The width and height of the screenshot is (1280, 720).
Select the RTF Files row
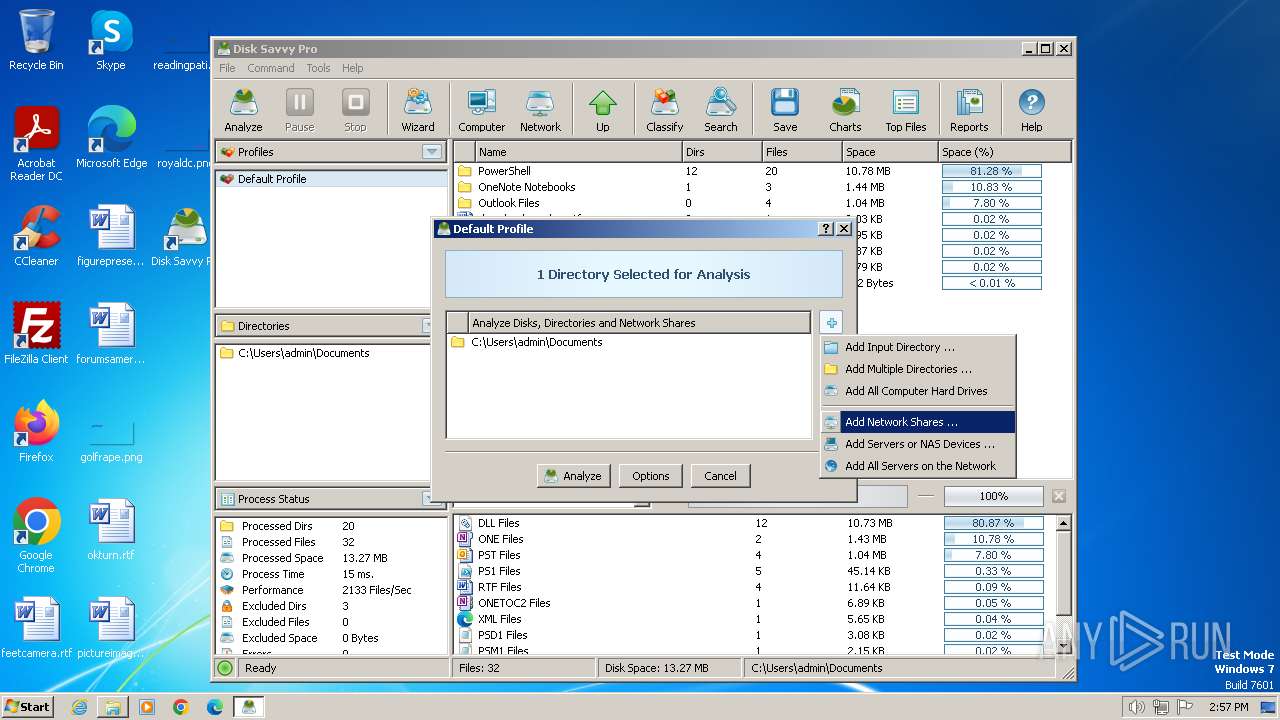pos(755,587)
